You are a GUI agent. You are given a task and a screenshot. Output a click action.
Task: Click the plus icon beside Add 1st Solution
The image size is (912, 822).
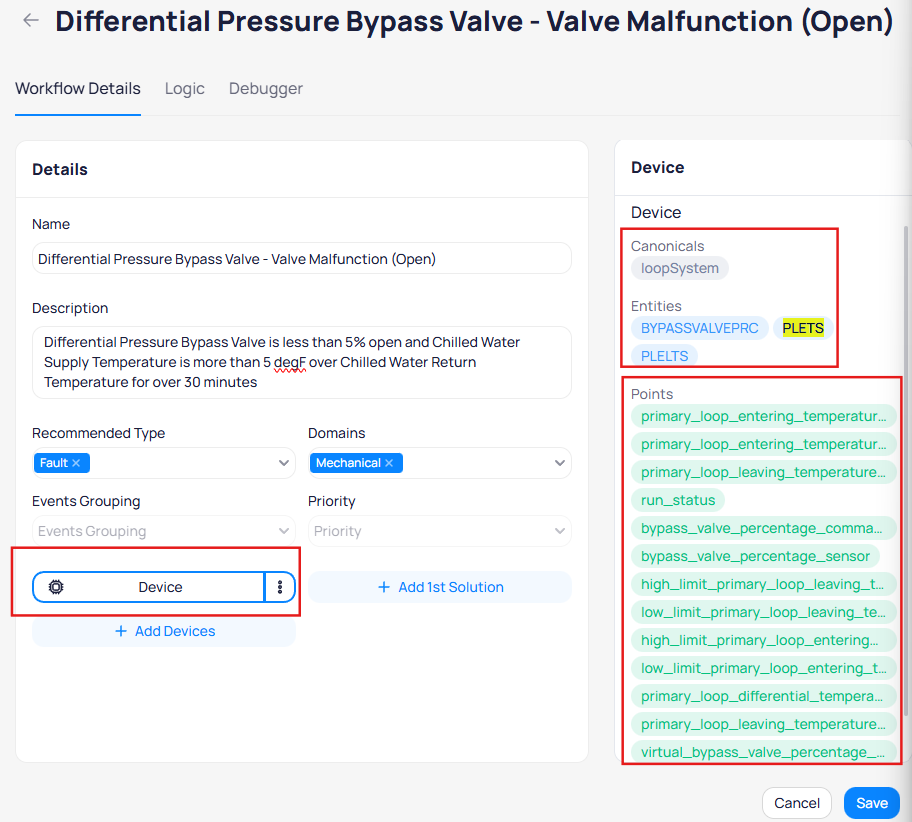tap(384, 587)
